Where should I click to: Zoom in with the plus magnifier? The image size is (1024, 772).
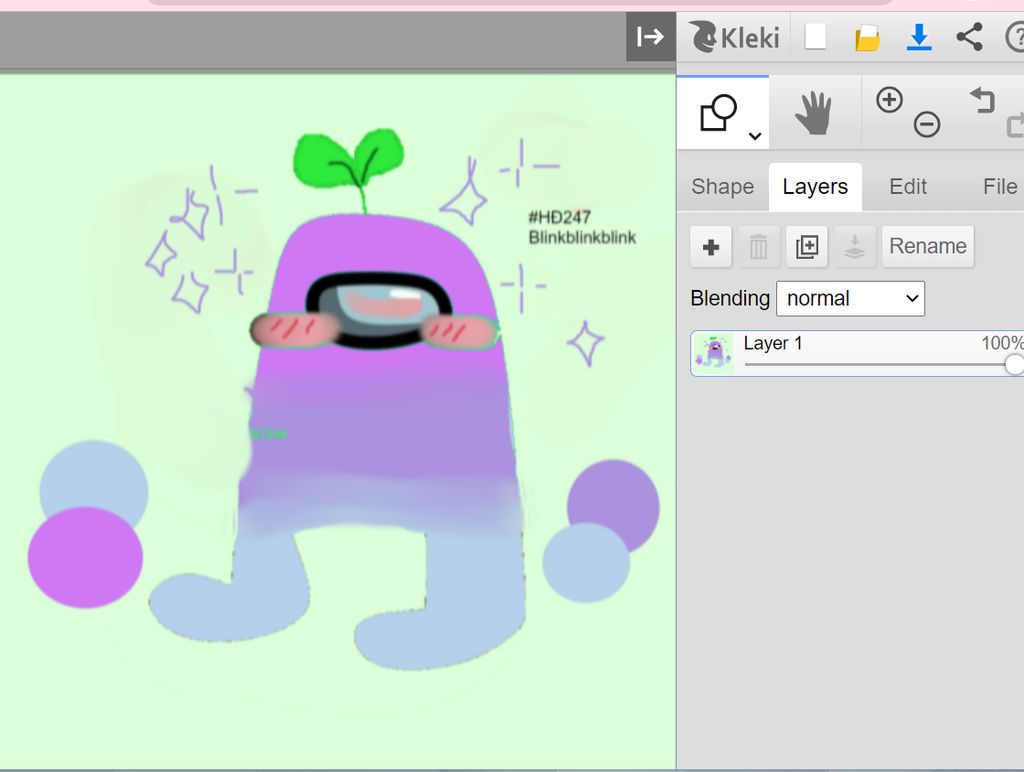(x=889, y=101)
